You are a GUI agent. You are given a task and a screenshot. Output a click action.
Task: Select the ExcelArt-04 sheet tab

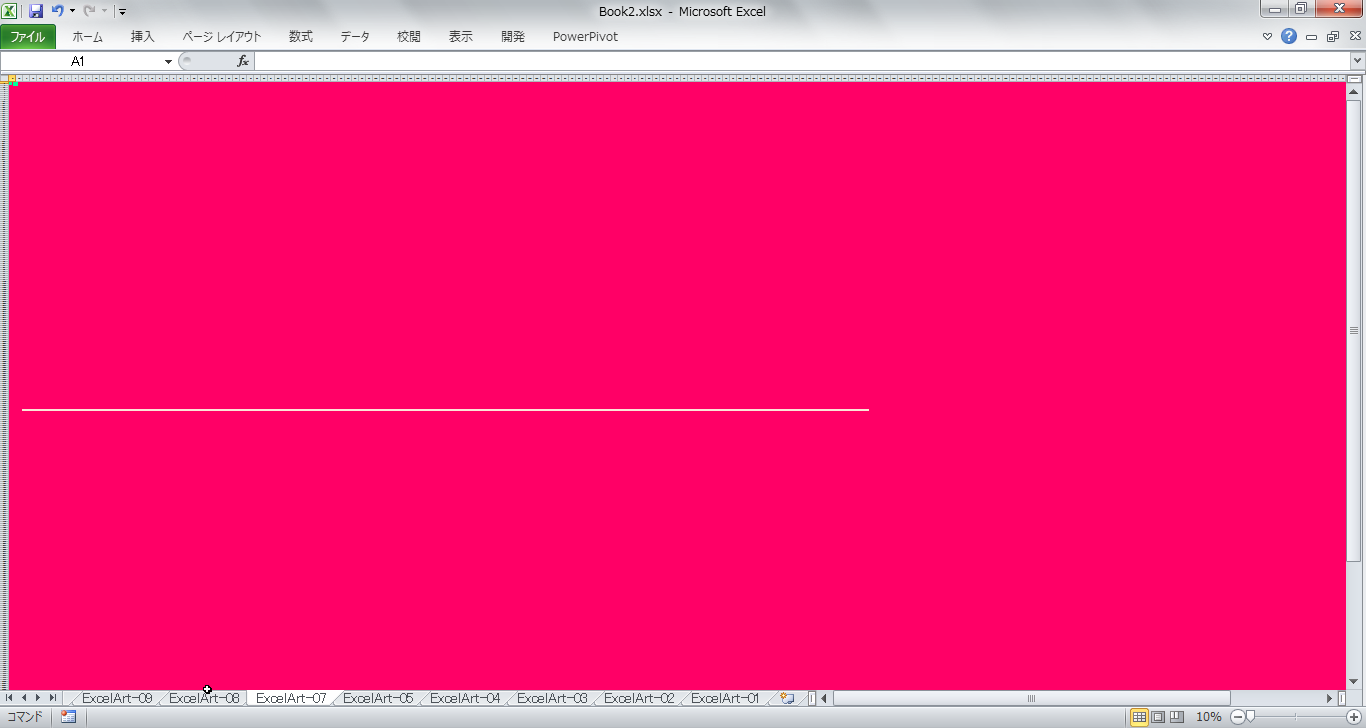pos(465,698)
